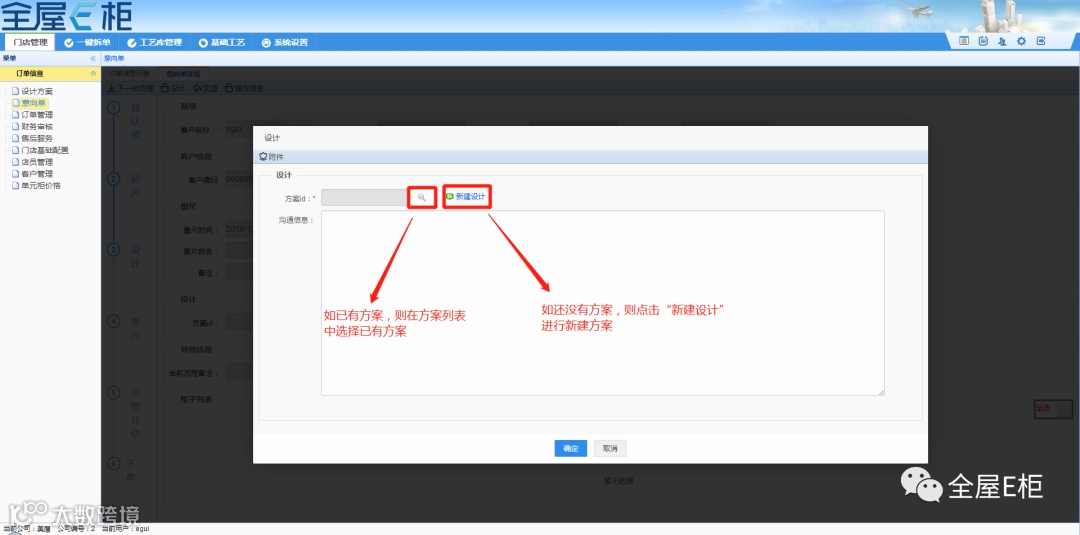Open the 工艺库管理 top menu

coord(155,42)
